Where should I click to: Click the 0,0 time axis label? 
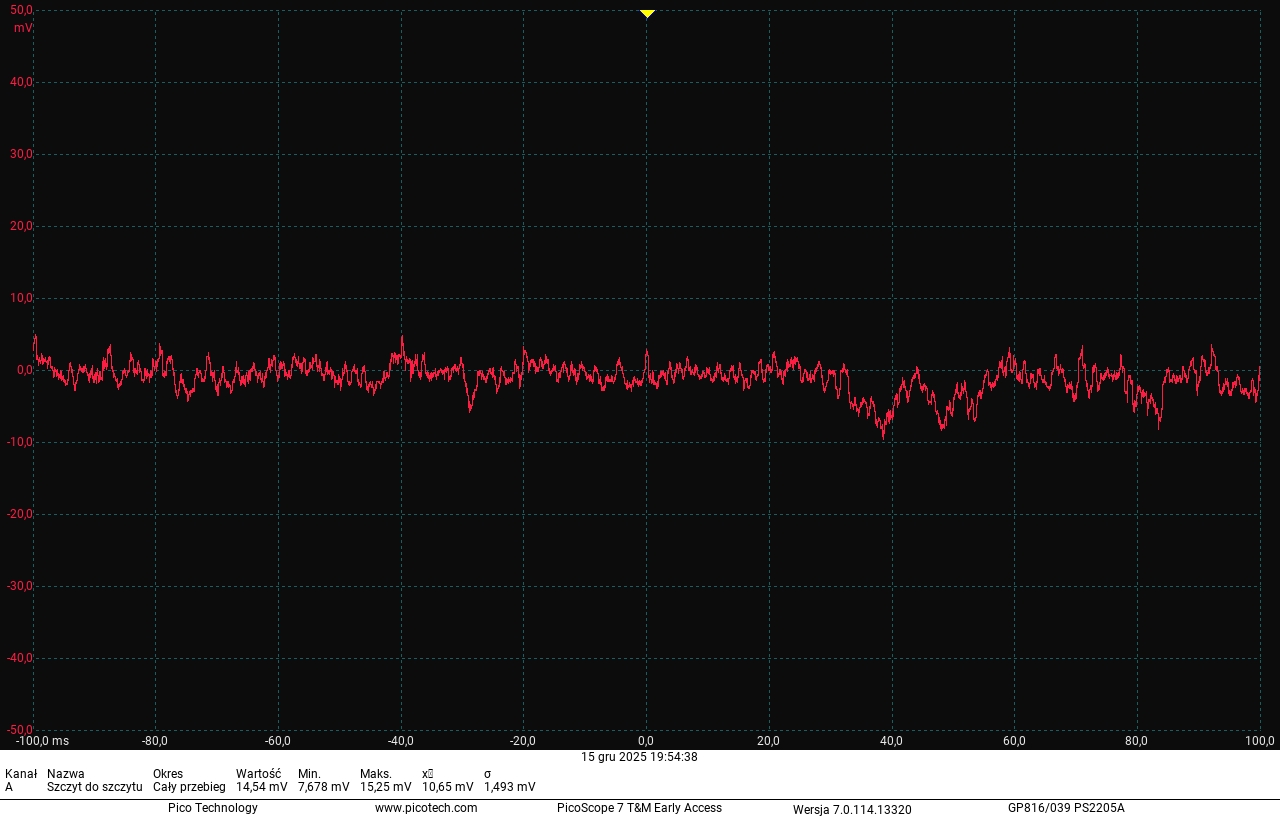point(647,741)
